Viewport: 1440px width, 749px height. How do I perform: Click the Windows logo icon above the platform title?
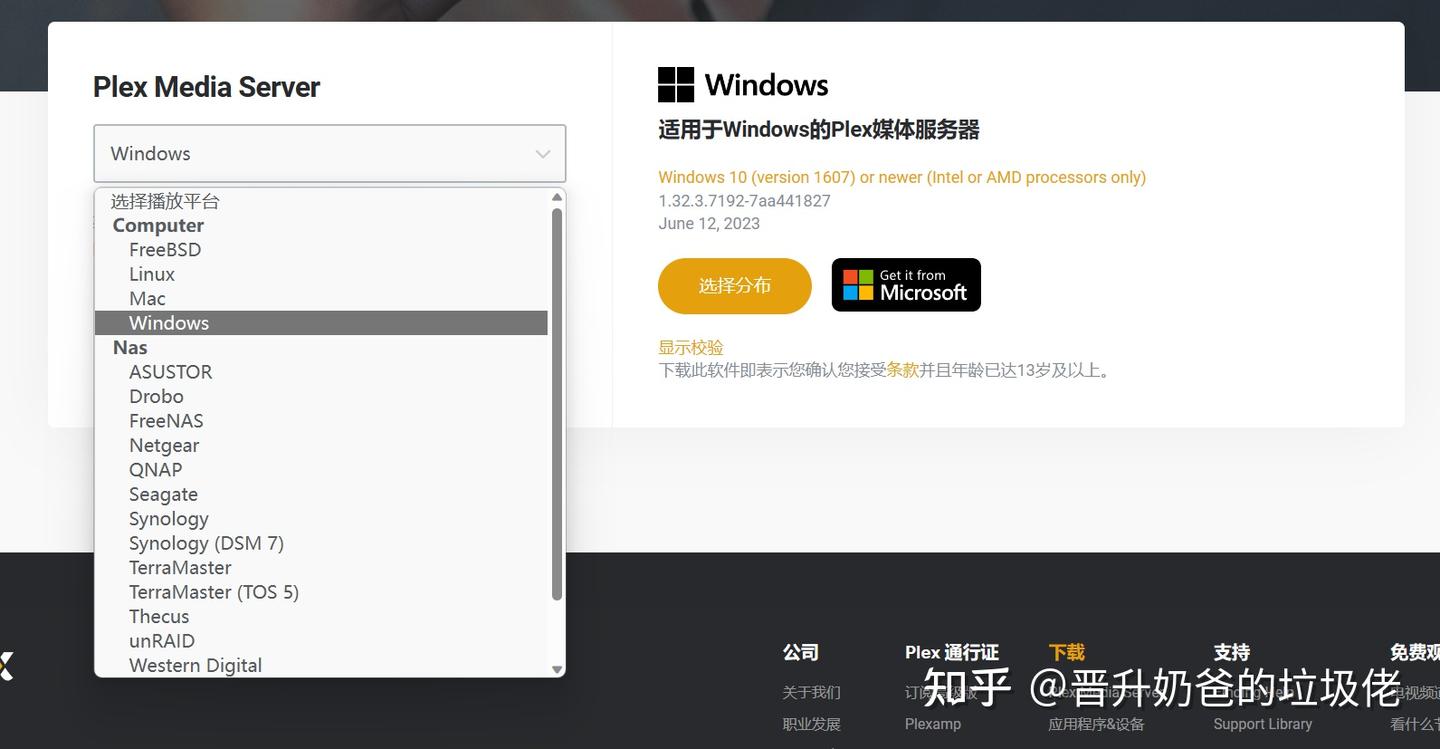(675, 84)
